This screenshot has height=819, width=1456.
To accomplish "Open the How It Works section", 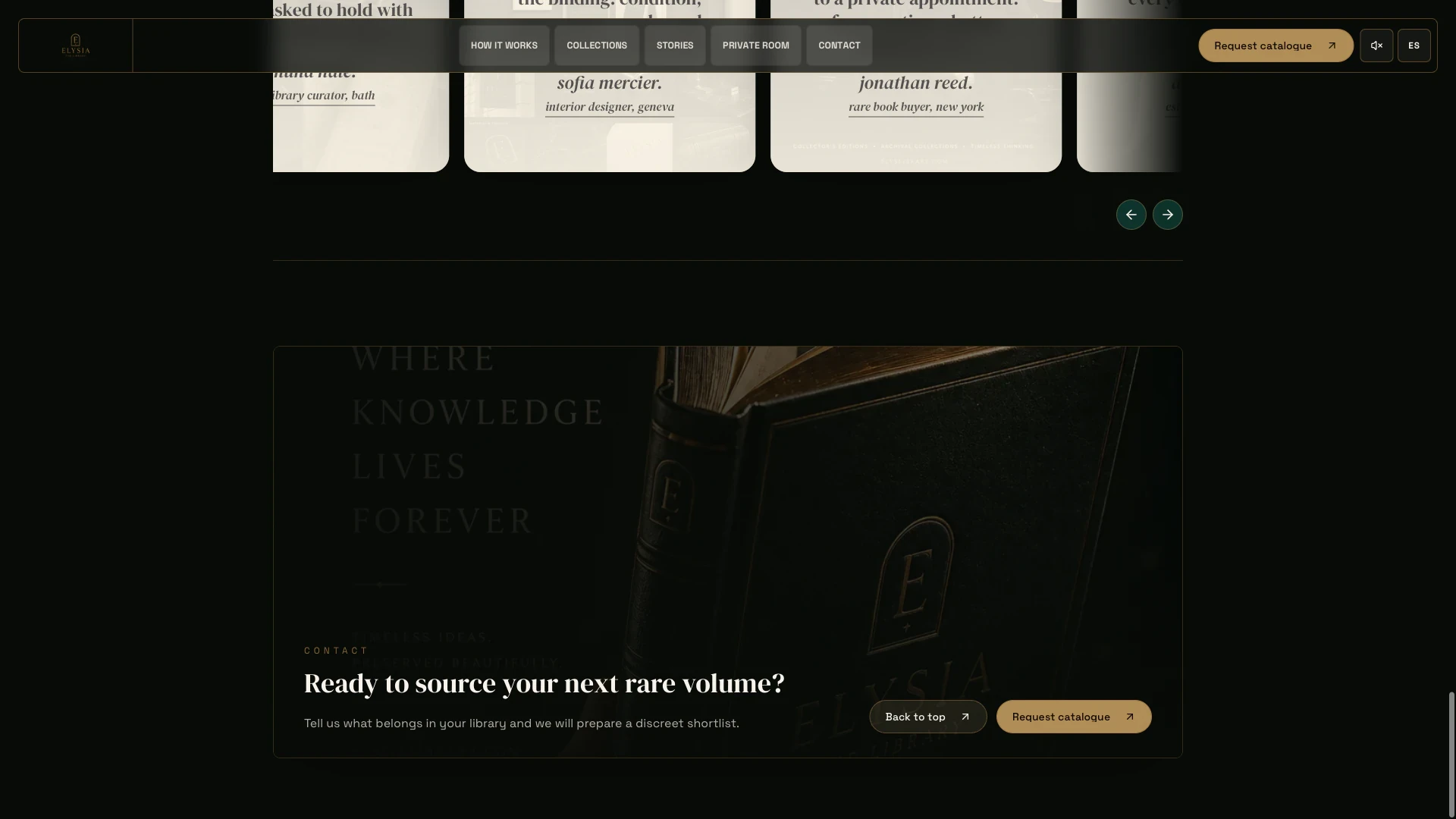I will tap(504, 45).
